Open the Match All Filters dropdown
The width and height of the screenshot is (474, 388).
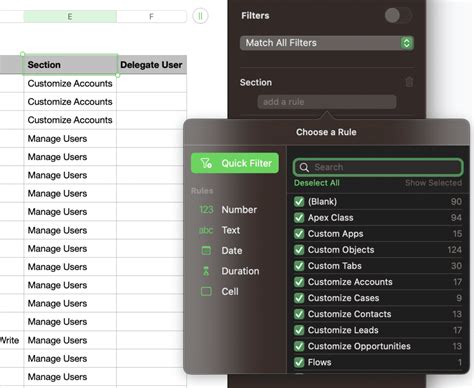(x=327, y=43)
